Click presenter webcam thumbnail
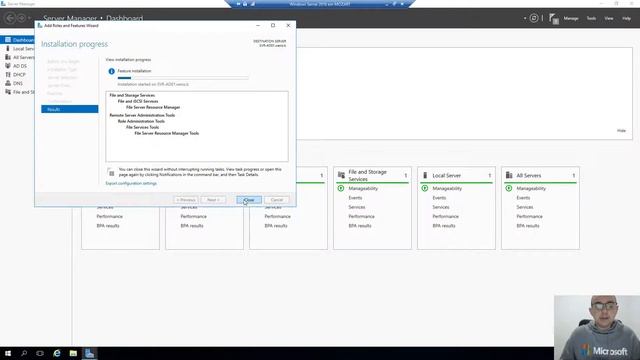This screenshot has width=640, height=360. tap(597, 327)
